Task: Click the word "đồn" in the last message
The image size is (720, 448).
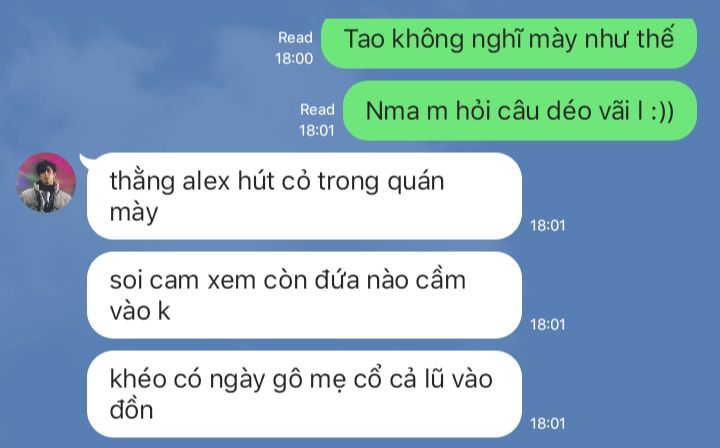Action: (131, 409)
